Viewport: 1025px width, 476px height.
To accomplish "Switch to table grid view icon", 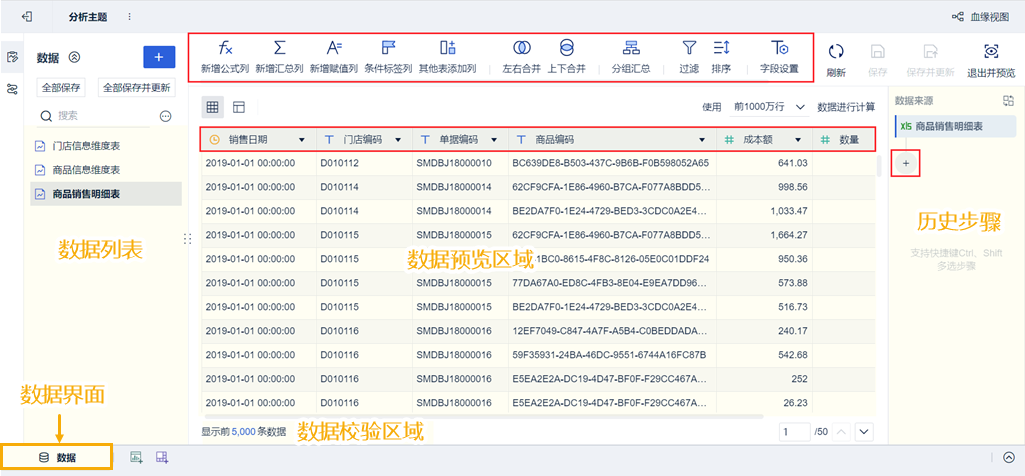I will [212, 107].
